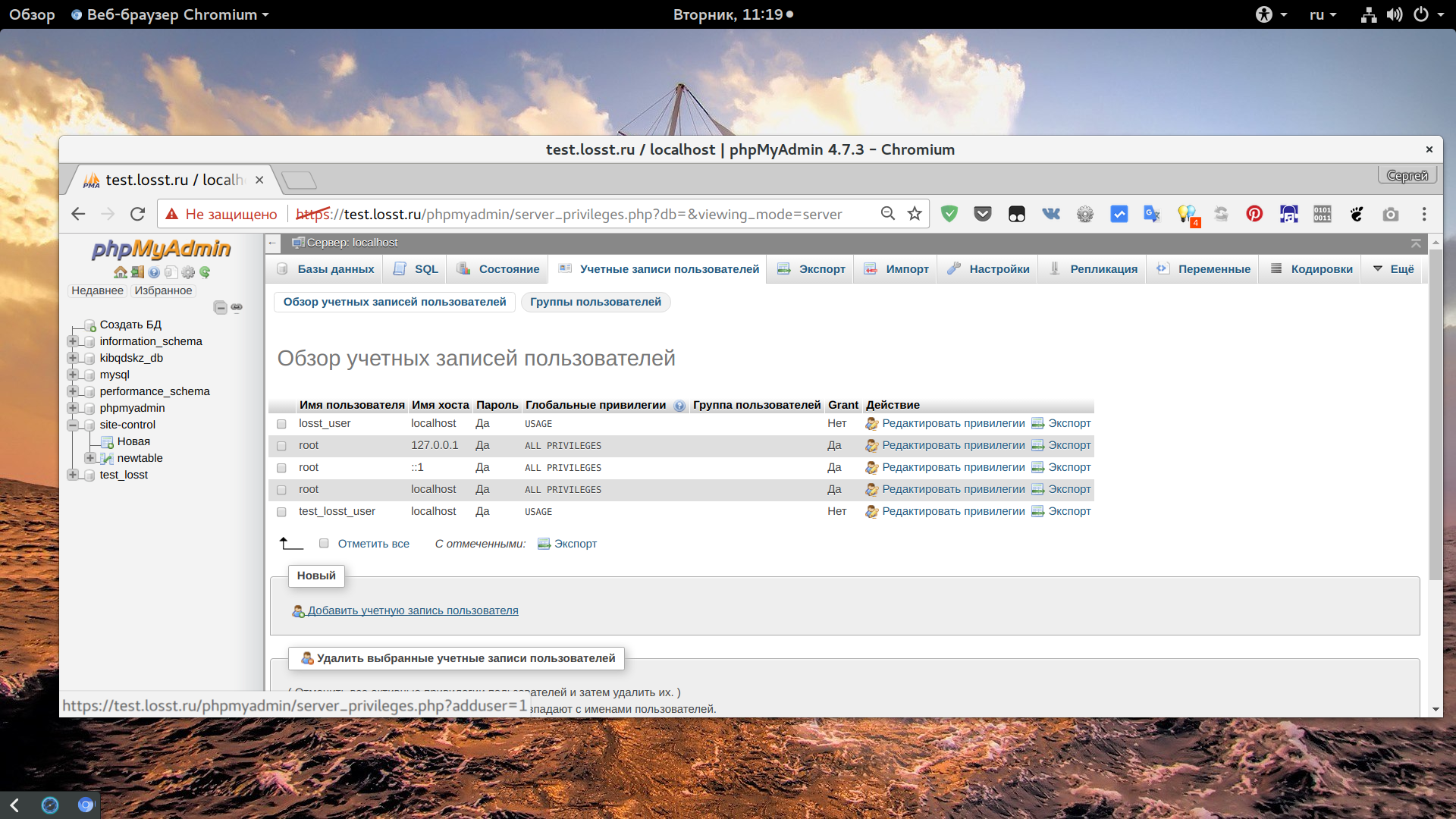The height and width of the screenshot is (819, 1456).
Task: Click the newtable table icon
Action: tap(107, 459)
